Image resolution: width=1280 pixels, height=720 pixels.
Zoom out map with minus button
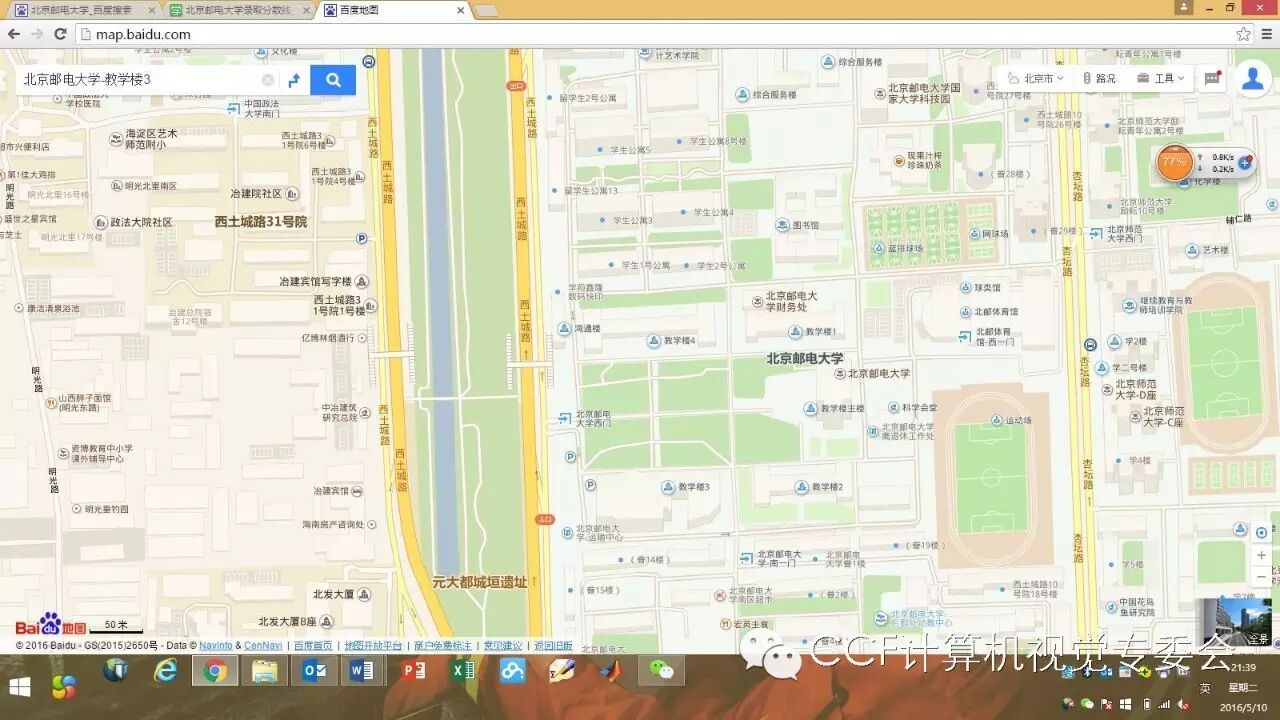click(x=1261, y=578)
